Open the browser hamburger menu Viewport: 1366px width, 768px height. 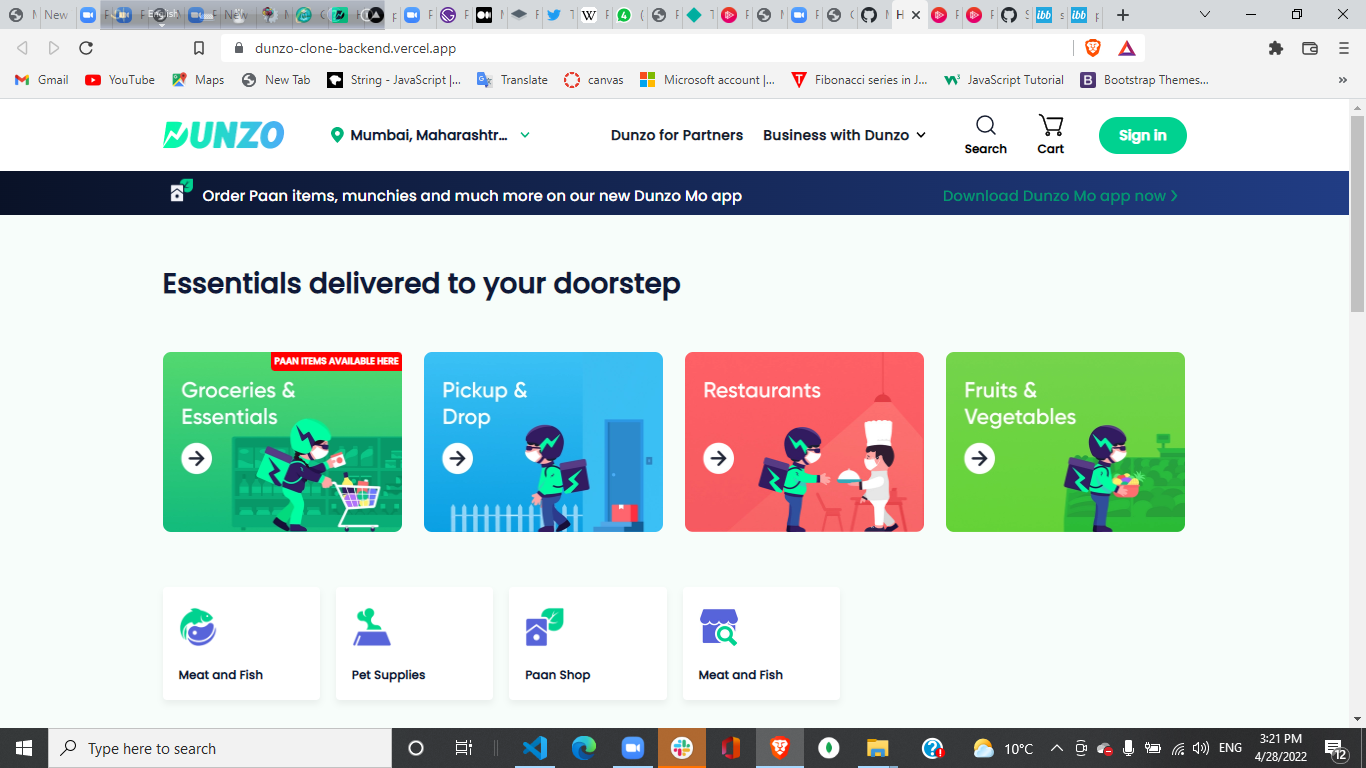(x=1343, y=48)
